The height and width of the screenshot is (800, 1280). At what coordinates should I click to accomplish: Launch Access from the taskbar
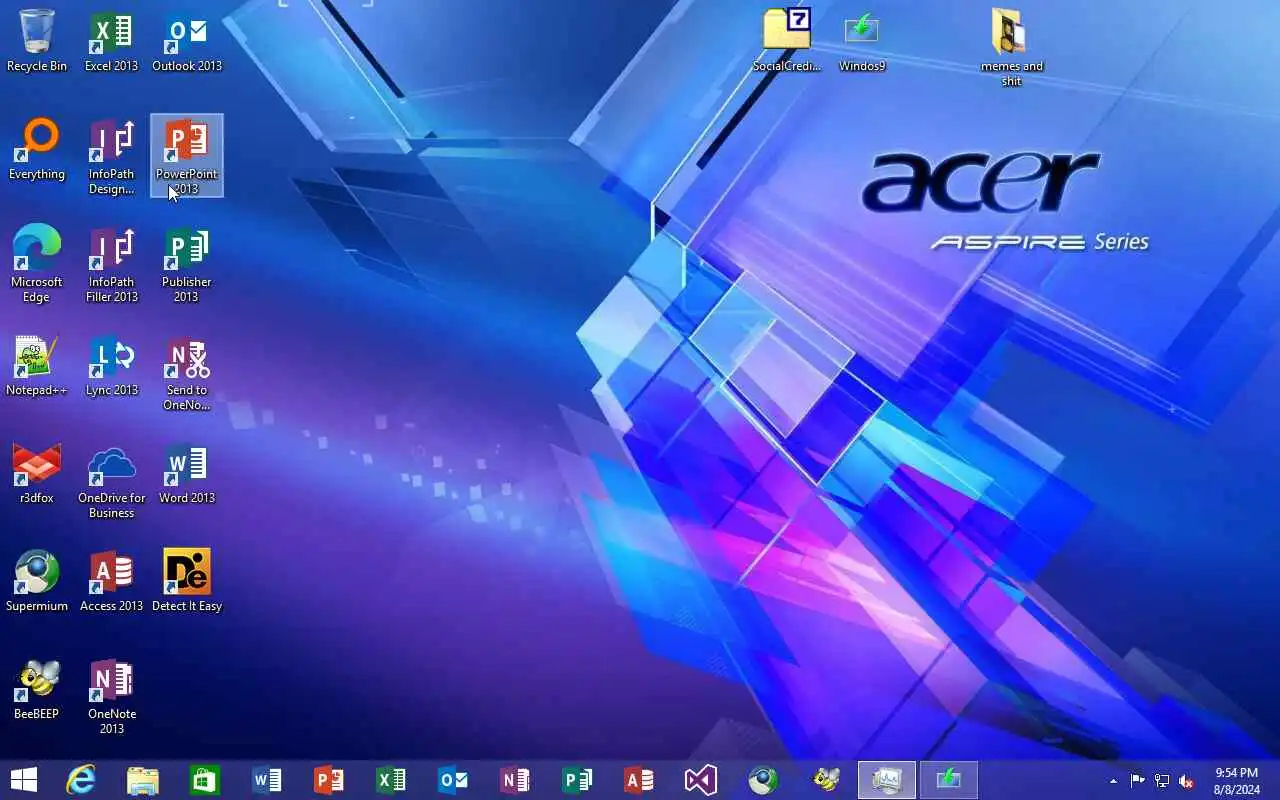pos(639,780)
